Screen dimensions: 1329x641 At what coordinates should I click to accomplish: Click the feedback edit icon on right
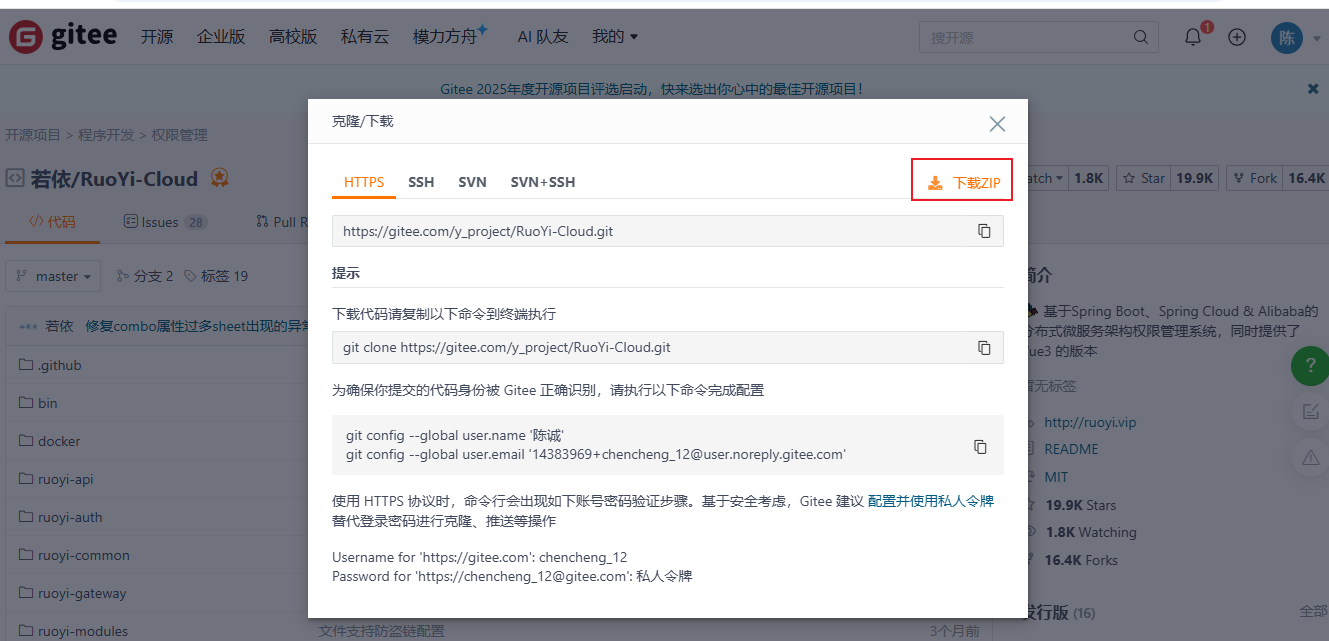coord(1310,411)
